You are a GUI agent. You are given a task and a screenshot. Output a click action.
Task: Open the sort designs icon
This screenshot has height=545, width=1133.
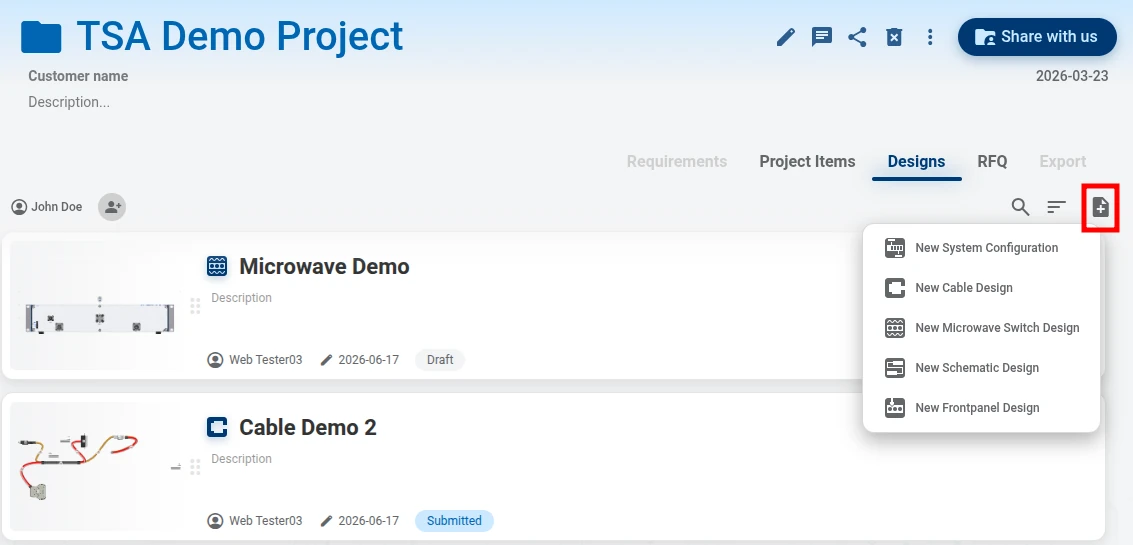point(1056,207)
